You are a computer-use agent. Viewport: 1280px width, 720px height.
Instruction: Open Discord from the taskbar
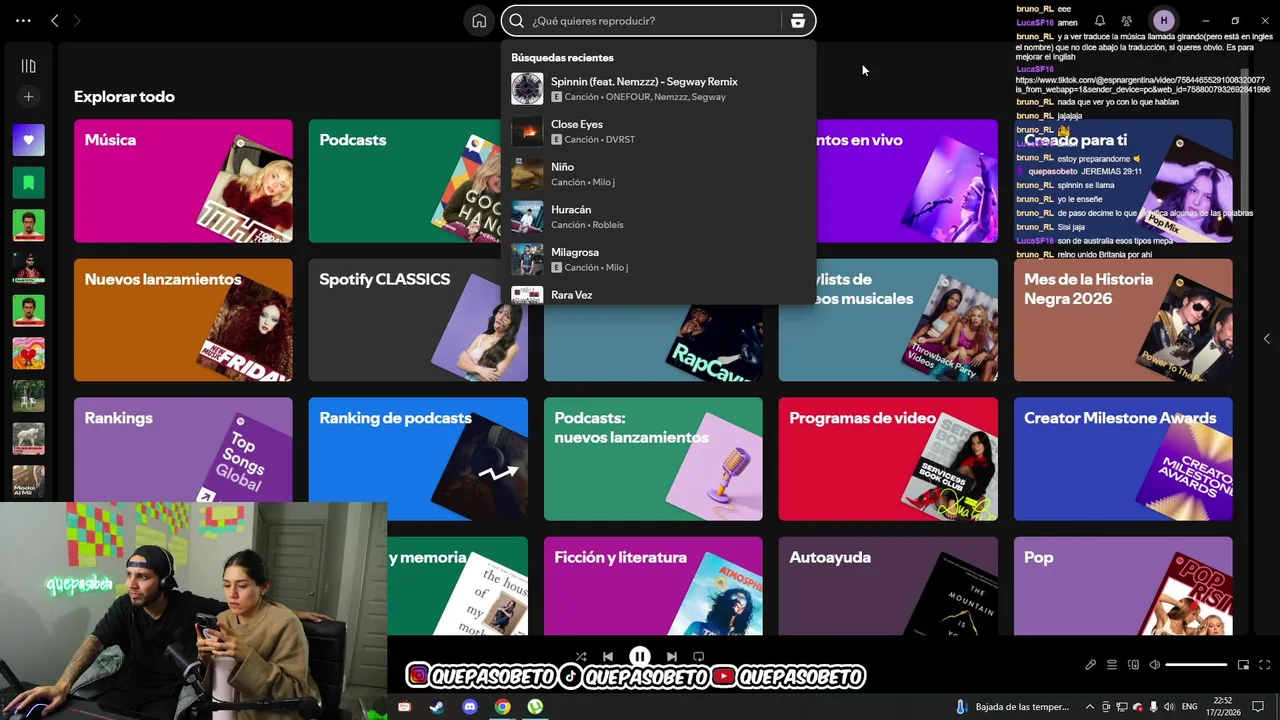tap(470, 707)
